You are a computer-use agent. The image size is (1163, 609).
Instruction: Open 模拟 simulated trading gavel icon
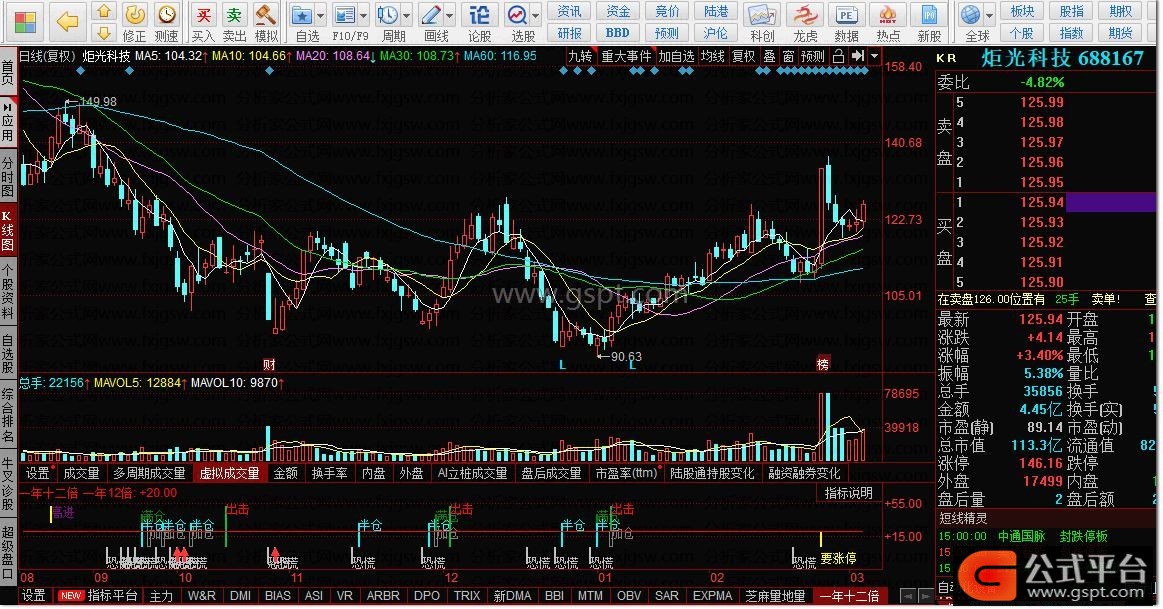pyautogui.click(x=266, y=15)
